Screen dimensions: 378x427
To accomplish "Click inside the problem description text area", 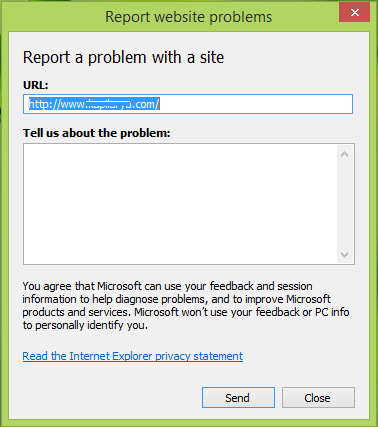I will click(180, 204).
